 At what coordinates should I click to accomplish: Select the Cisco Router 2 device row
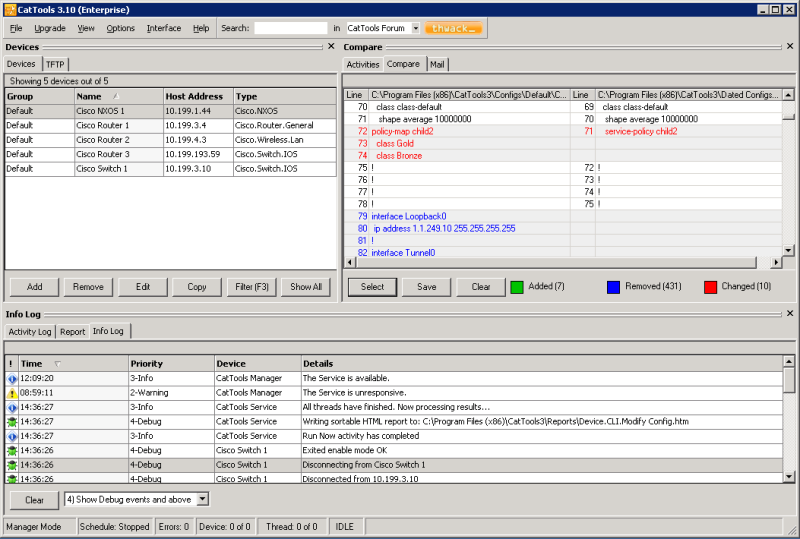pos(170,140)
